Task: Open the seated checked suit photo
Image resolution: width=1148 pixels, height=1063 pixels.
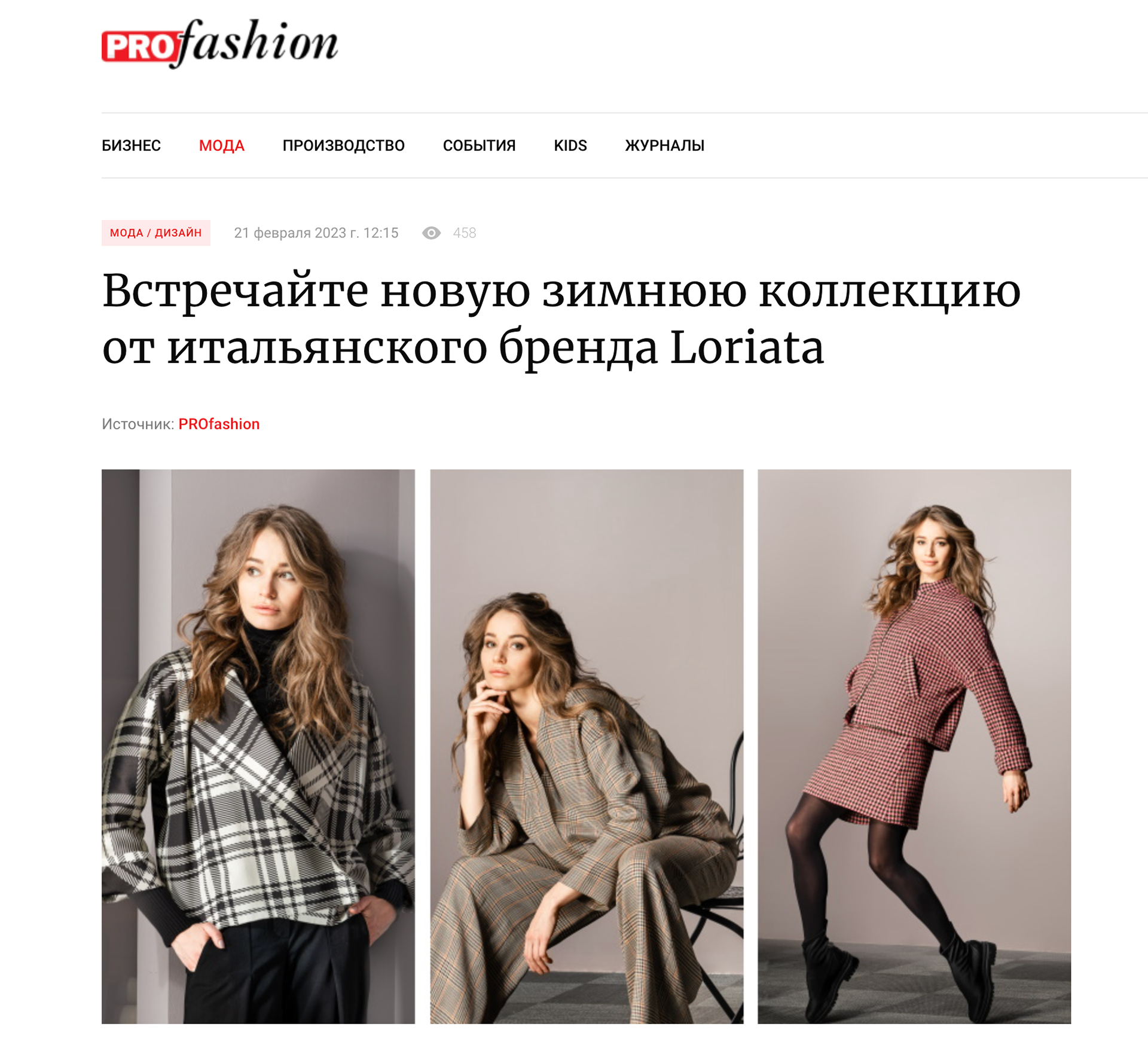Action: point(587,746)
